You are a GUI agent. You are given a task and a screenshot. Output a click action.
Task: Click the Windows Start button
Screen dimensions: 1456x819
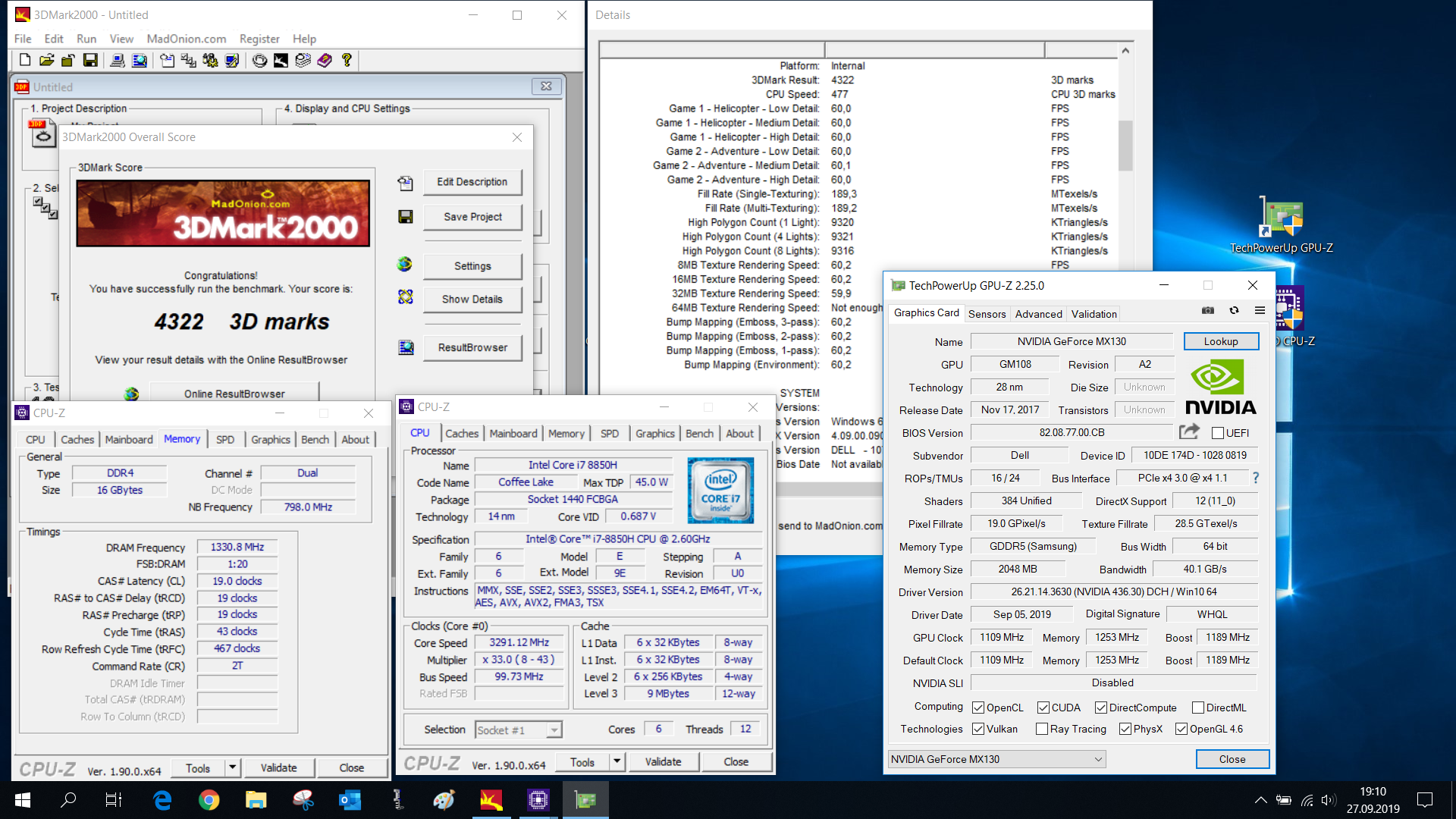coord(23,800)
